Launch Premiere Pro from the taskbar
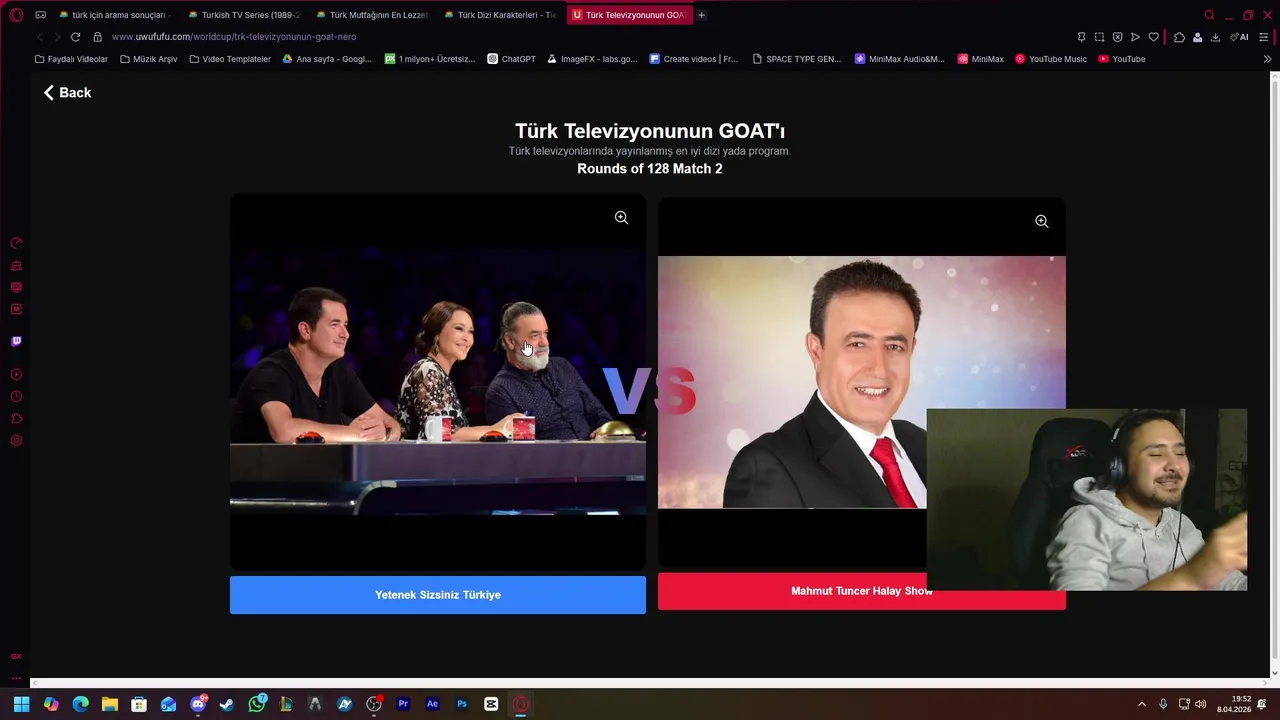 point(403,704)
